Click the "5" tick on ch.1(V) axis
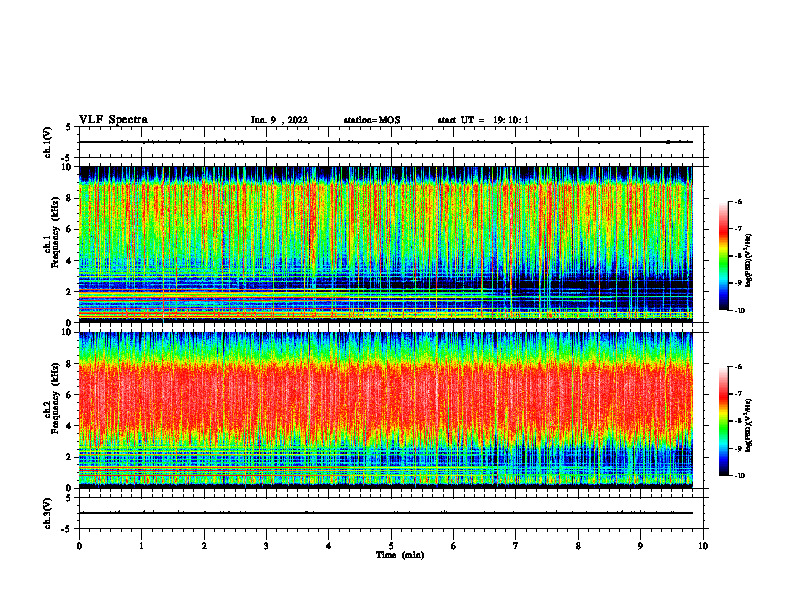The image size is (792, 612). click(68, 127)
